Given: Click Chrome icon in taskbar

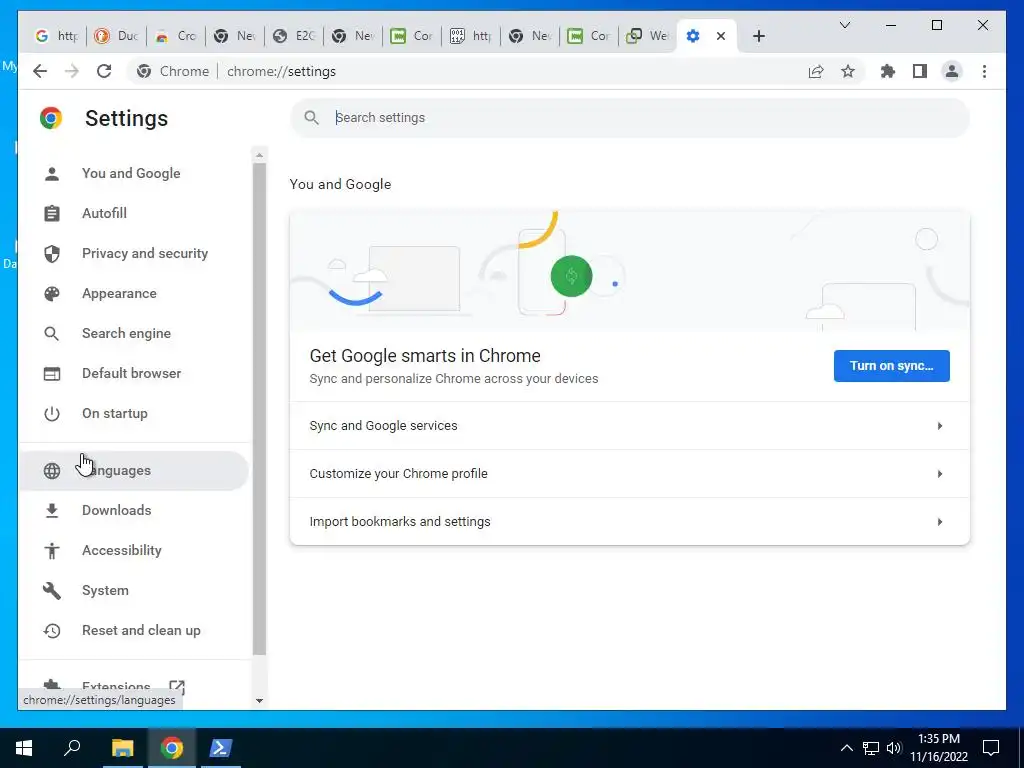Looking at the screenshot, I should [x=172, y=748].
